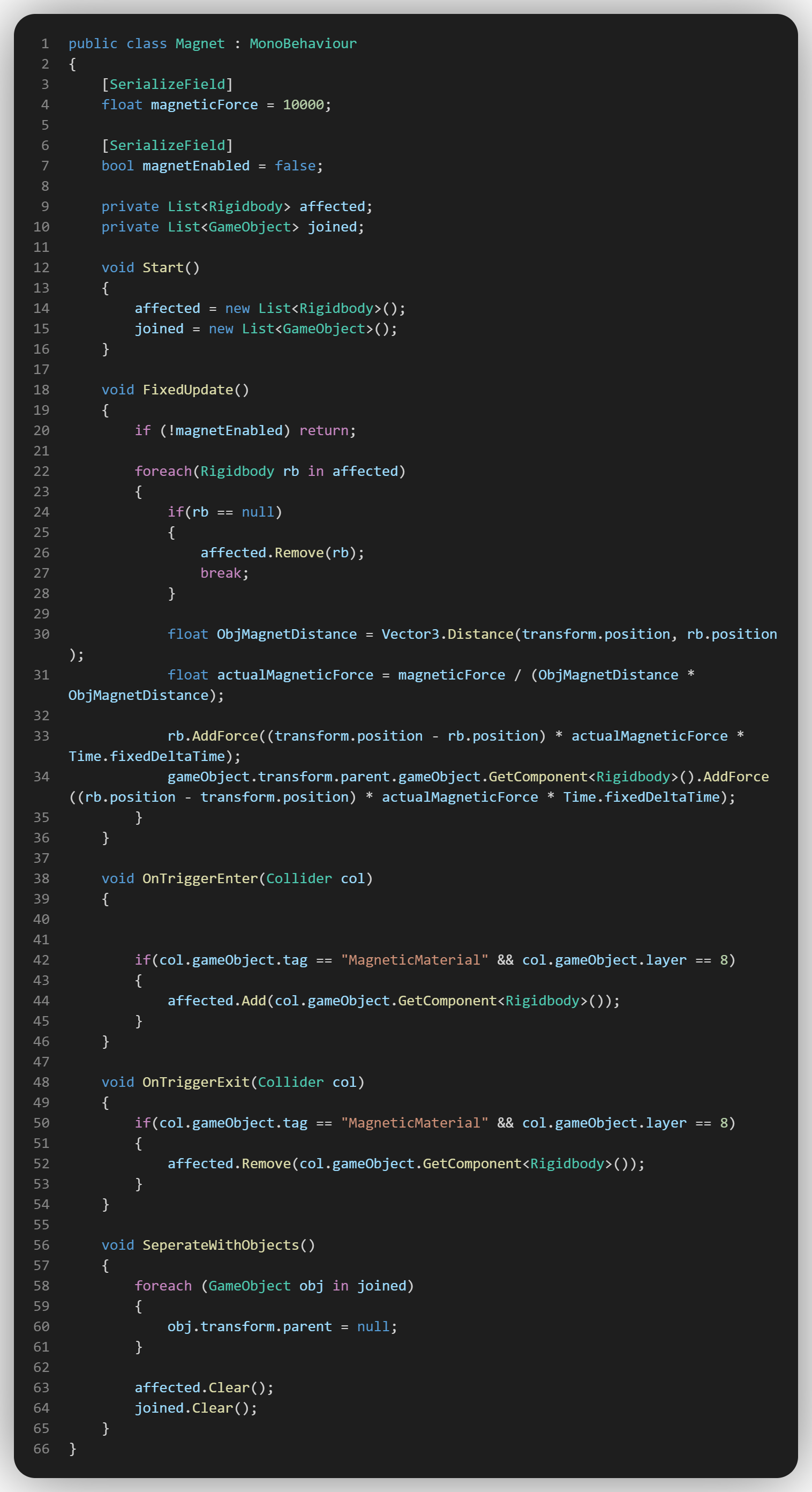This screenshot has width=812, height=1492.
Task: Click 'float ObjMagnetDistance = Vector3.Distance' line
Action: (x=472, y=634)
